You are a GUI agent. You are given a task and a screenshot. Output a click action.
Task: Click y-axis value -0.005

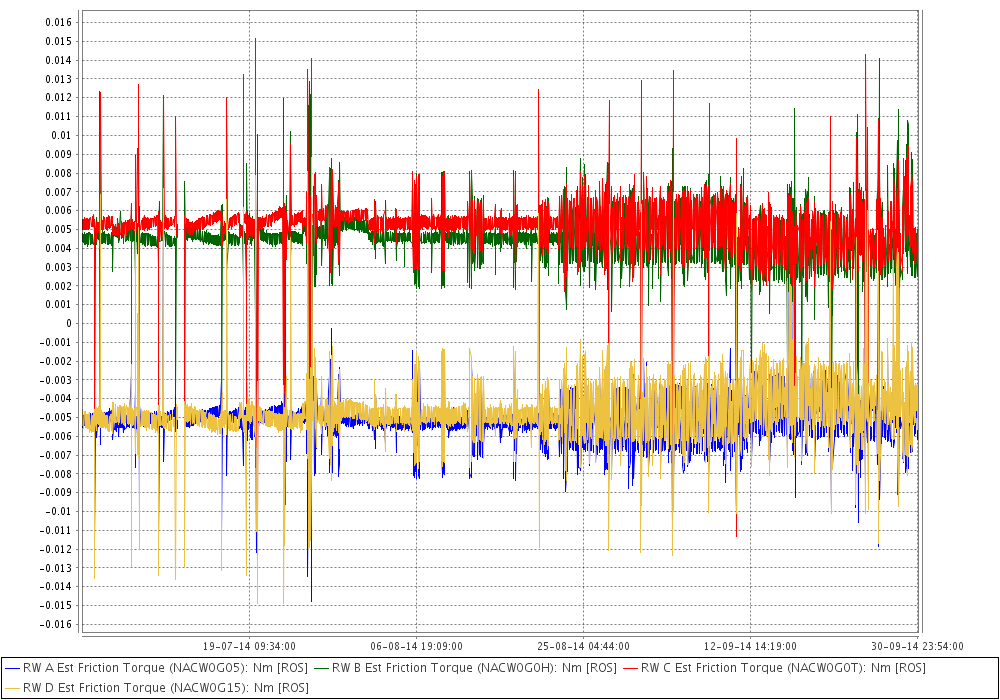[x=56, y=418]
